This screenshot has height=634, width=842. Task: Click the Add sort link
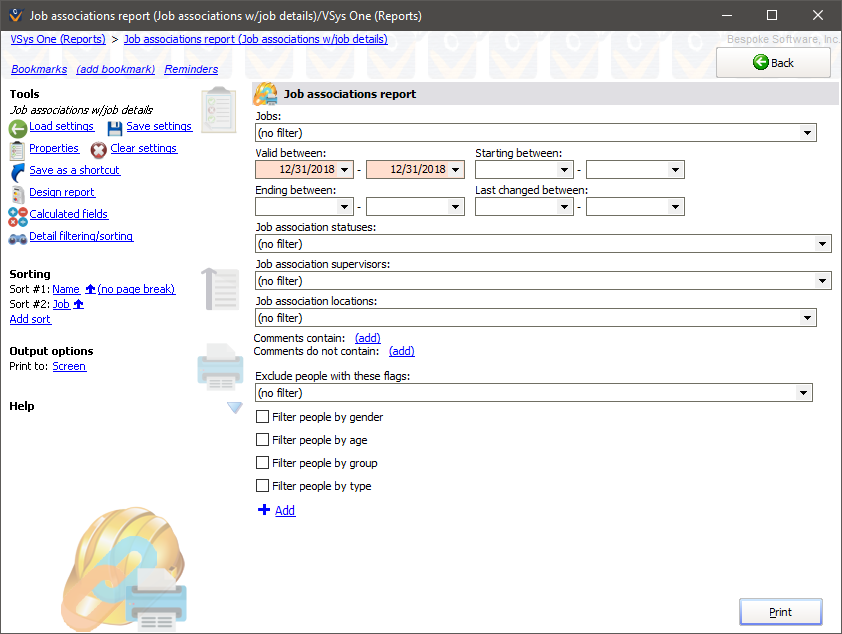point(30,318)
